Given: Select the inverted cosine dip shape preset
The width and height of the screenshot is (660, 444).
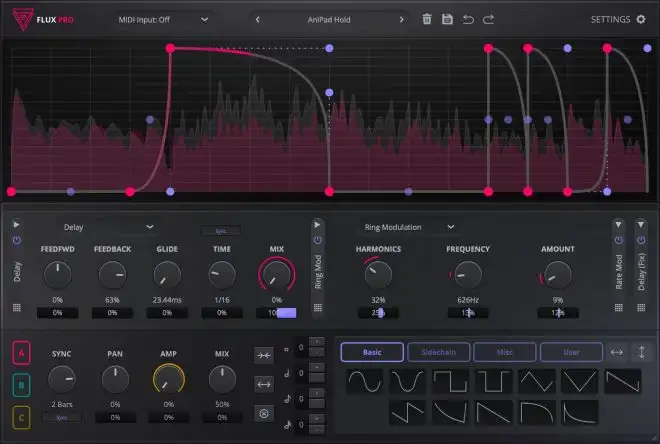Looking at the screenshot, I should click(408, 381).
